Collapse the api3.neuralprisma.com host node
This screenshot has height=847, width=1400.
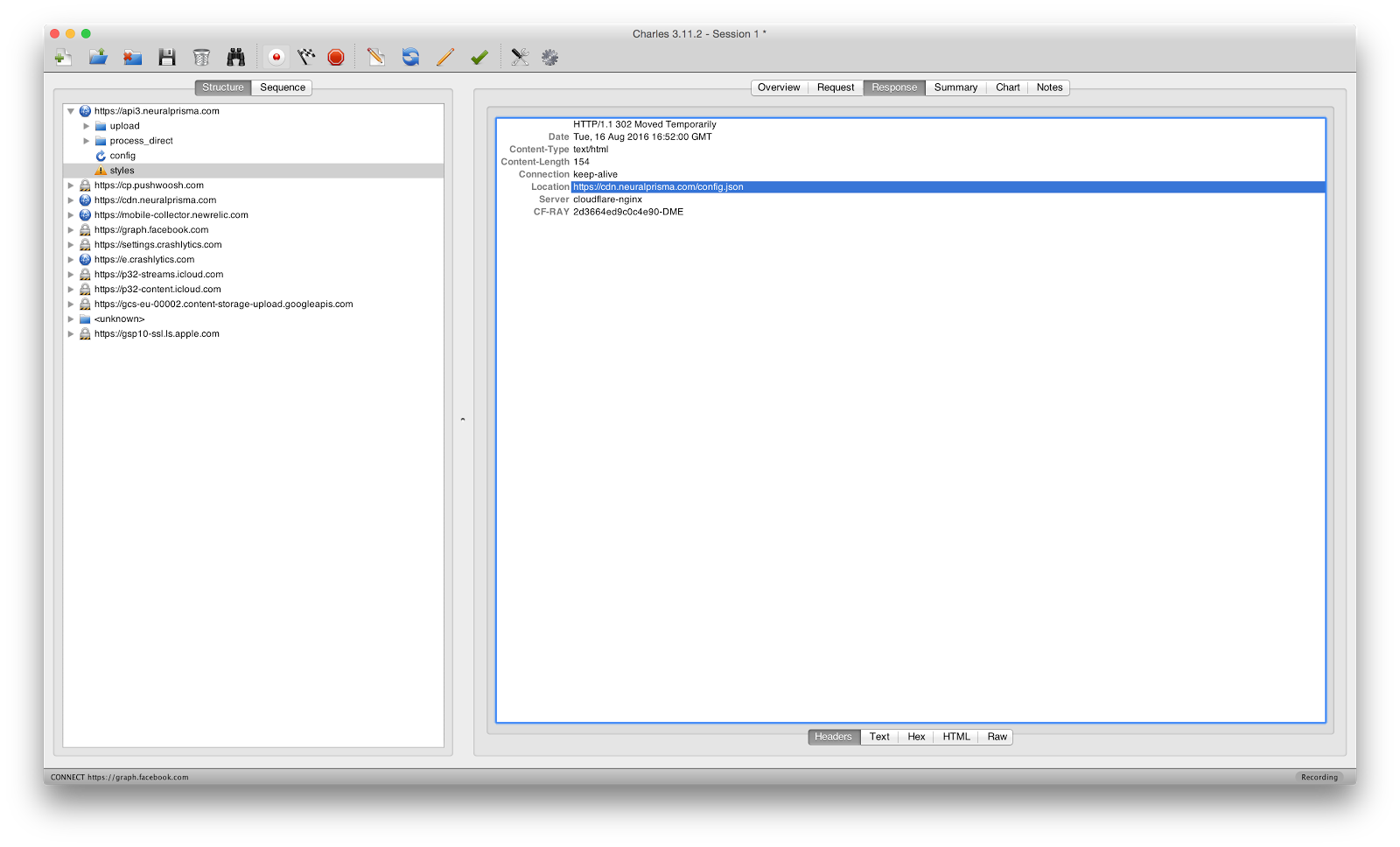click(x=71, y=111)
